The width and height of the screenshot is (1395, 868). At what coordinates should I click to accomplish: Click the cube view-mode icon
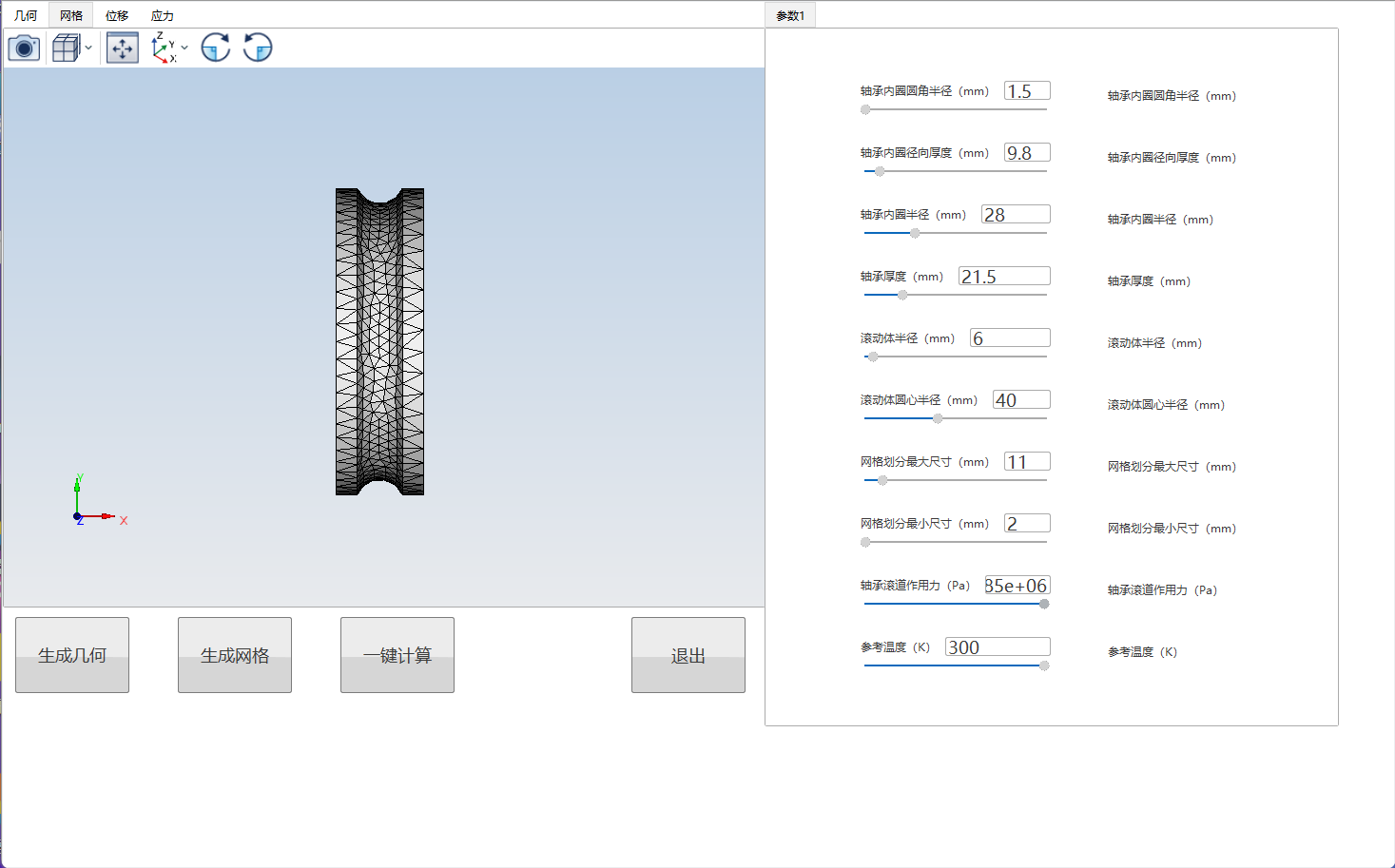pos(66,48)
